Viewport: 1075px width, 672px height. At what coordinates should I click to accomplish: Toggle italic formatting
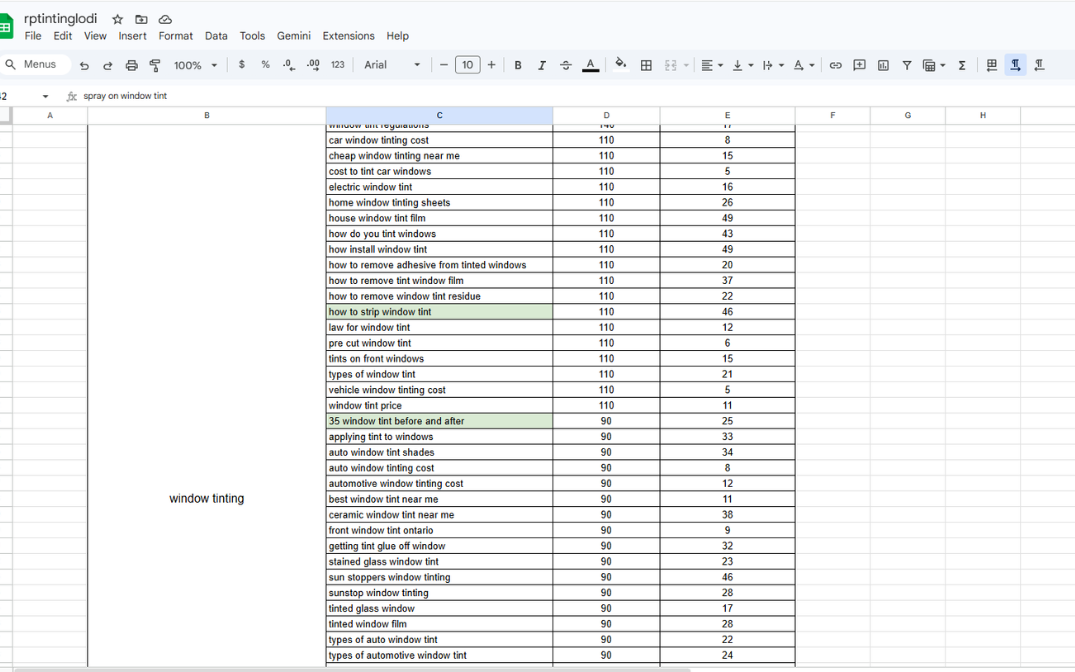point(542,65)
